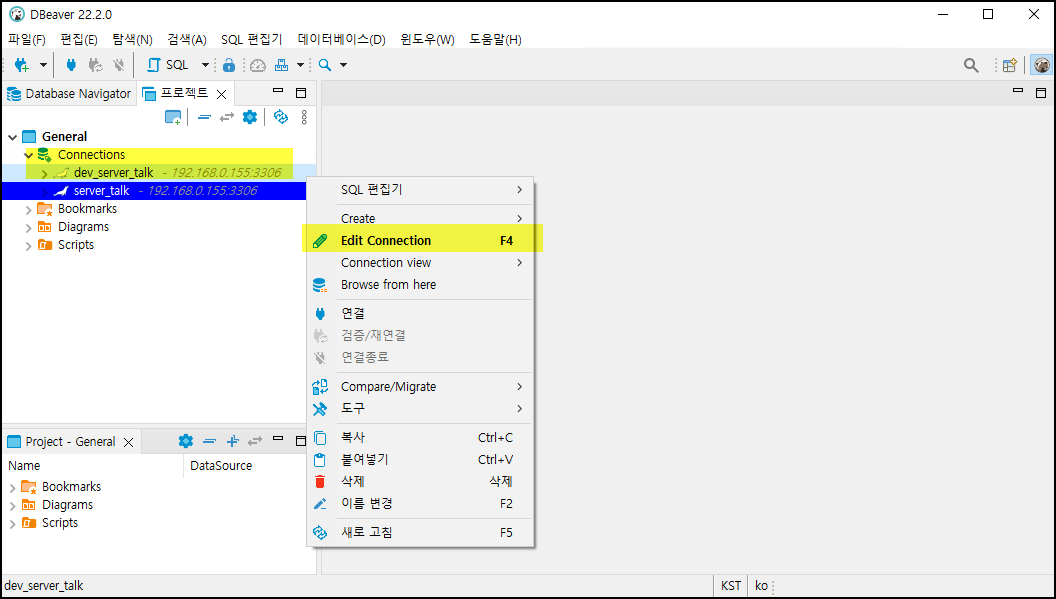This screenshot has height=599, width=1056.
Task: Close the Project - General tab
Action: tap(128, 443)
